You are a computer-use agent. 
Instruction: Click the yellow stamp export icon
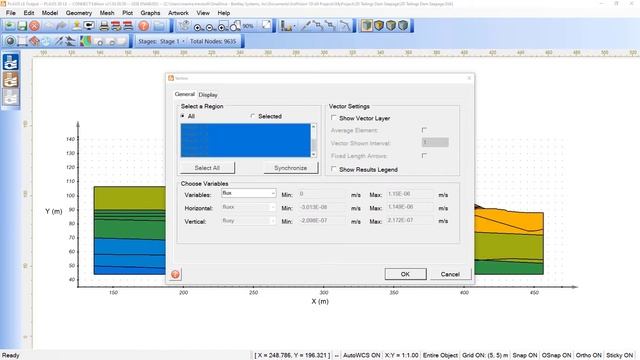(76, 26)
